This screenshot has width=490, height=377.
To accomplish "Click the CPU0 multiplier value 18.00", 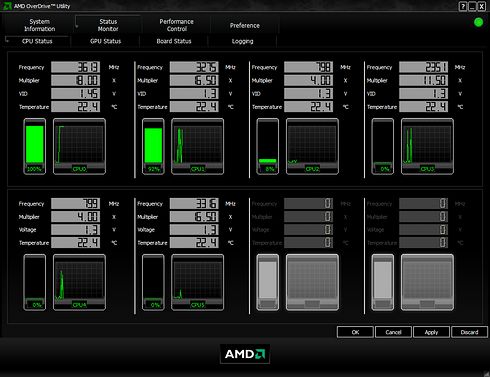I will click(75, 80).
